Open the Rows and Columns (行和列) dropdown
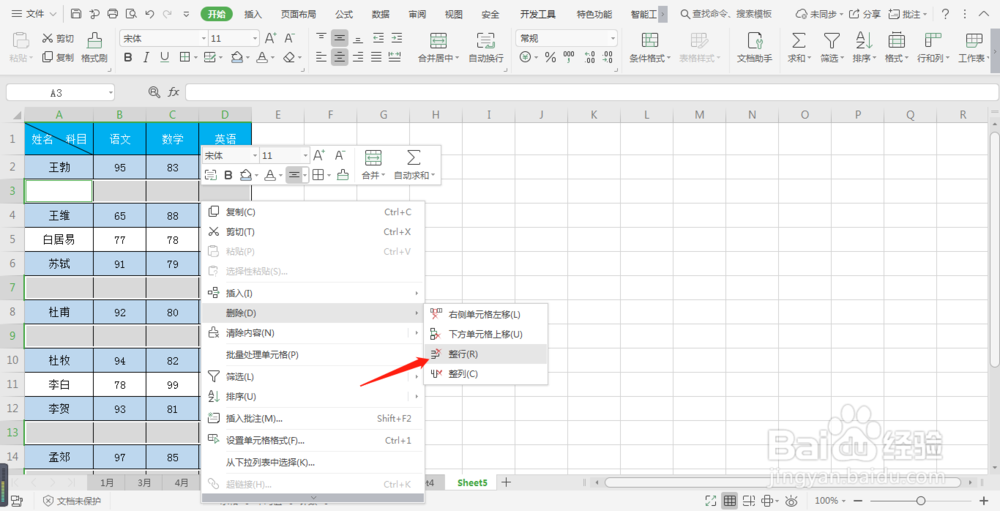 [934, 48]
